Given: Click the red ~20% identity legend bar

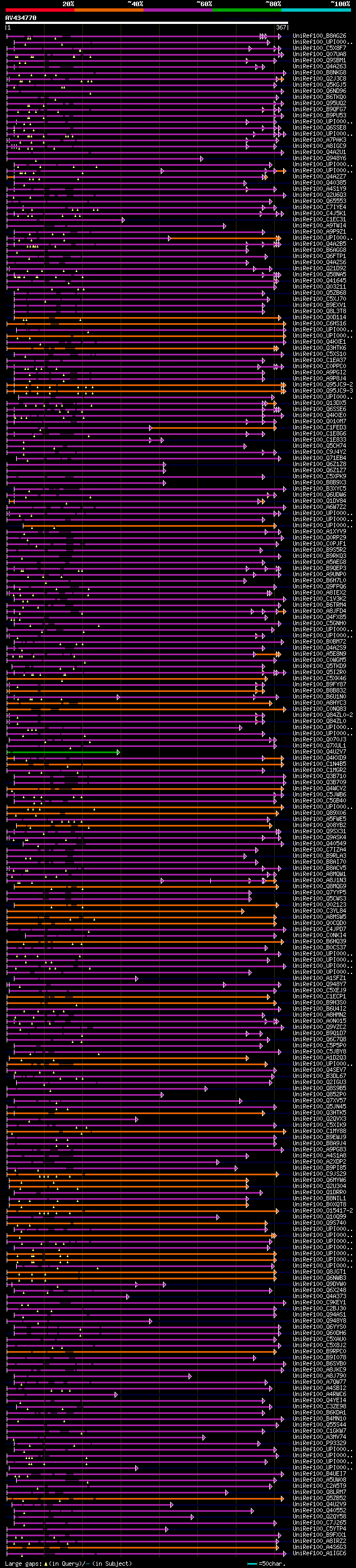Looking at the screenshot, I should pyautogui.click(x=39, y=11).
